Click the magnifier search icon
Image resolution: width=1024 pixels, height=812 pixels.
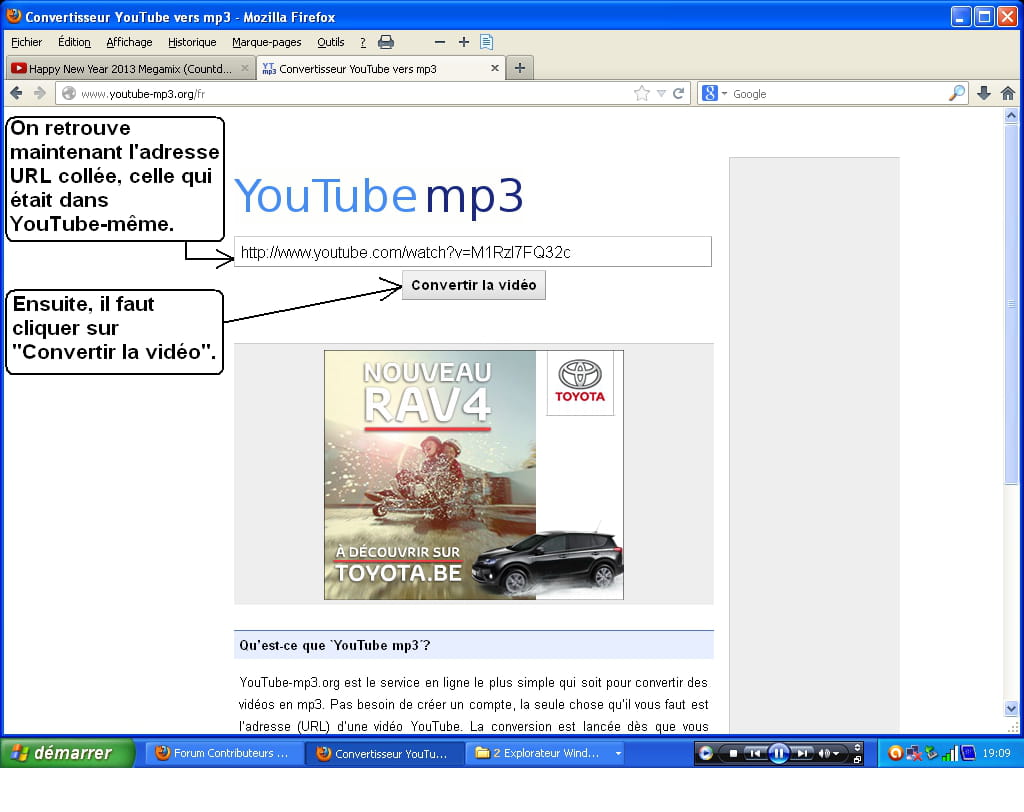956,93
